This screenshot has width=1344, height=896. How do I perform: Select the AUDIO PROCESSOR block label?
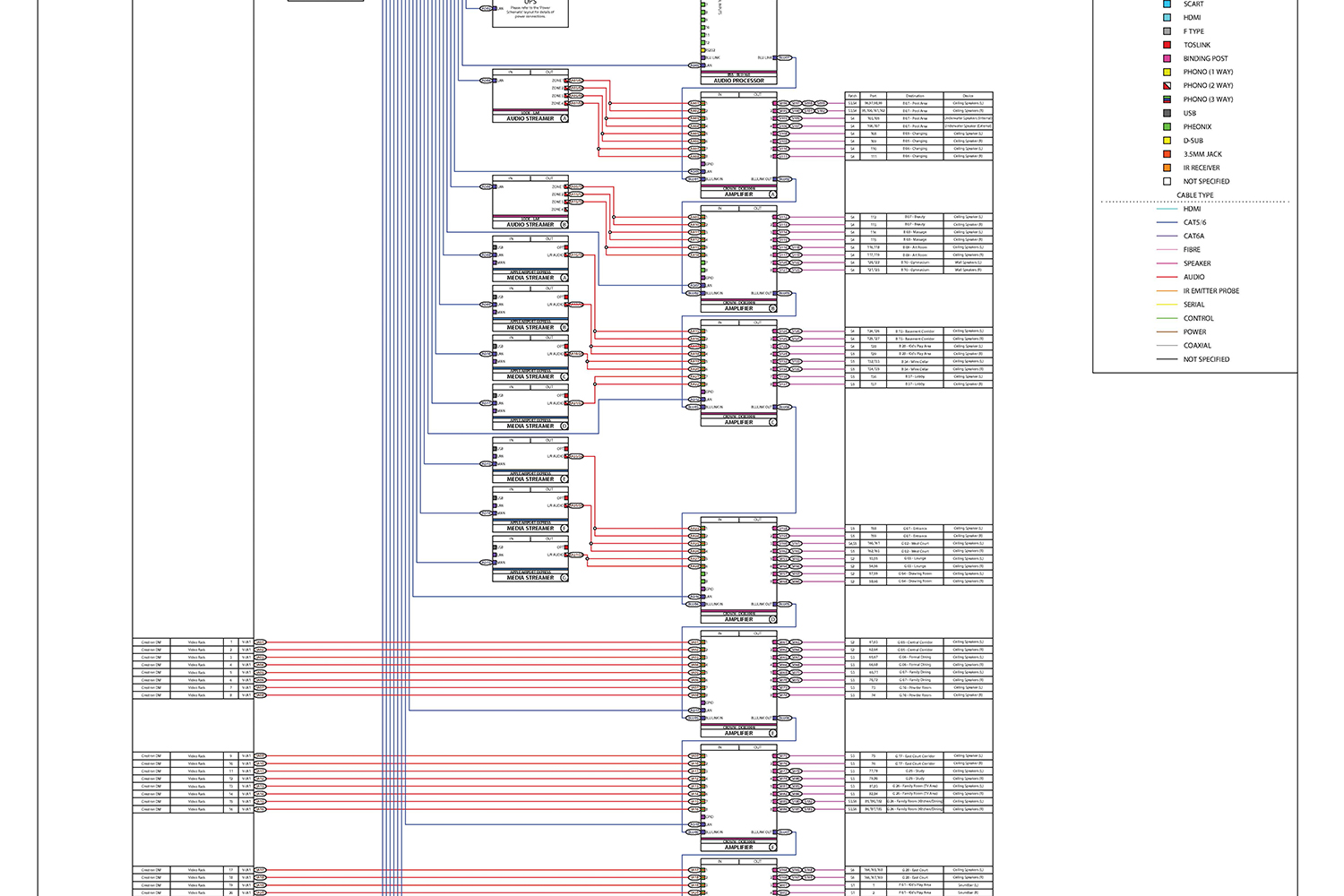(x=738, y=82)
